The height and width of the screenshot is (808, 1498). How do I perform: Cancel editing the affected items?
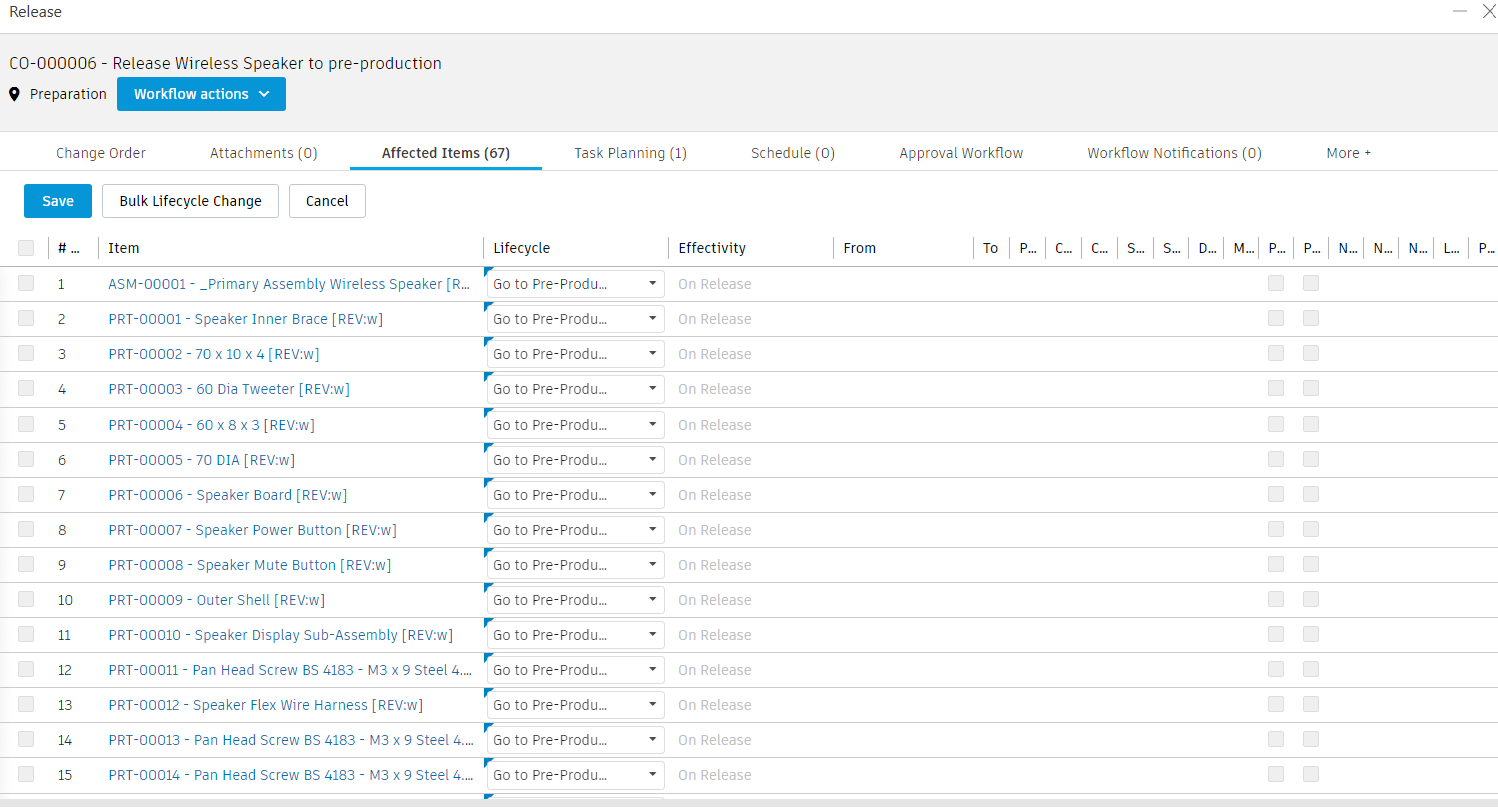pyautogui.click(x=327, y=201)
